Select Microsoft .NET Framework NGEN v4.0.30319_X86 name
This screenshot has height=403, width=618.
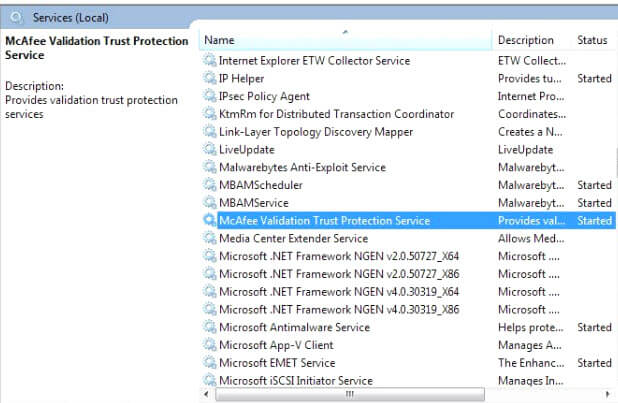(x=339, y=309)
